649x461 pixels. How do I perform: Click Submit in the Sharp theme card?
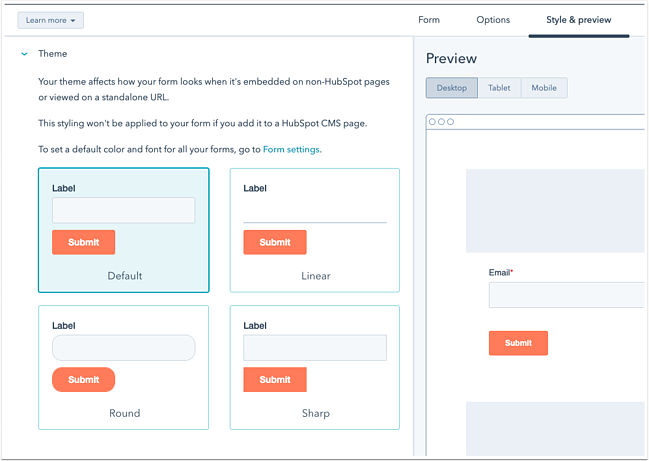click(x=275, y=379)
